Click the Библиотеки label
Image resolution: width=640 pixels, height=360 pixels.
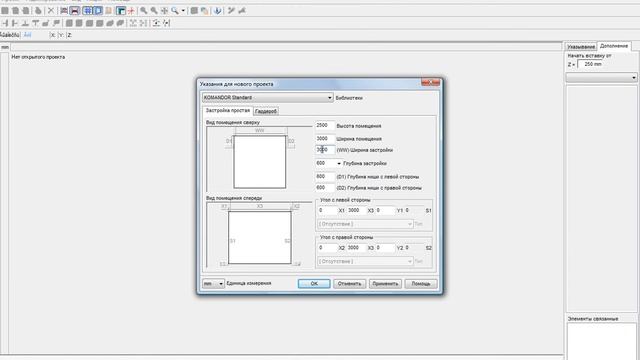point(349,98)
